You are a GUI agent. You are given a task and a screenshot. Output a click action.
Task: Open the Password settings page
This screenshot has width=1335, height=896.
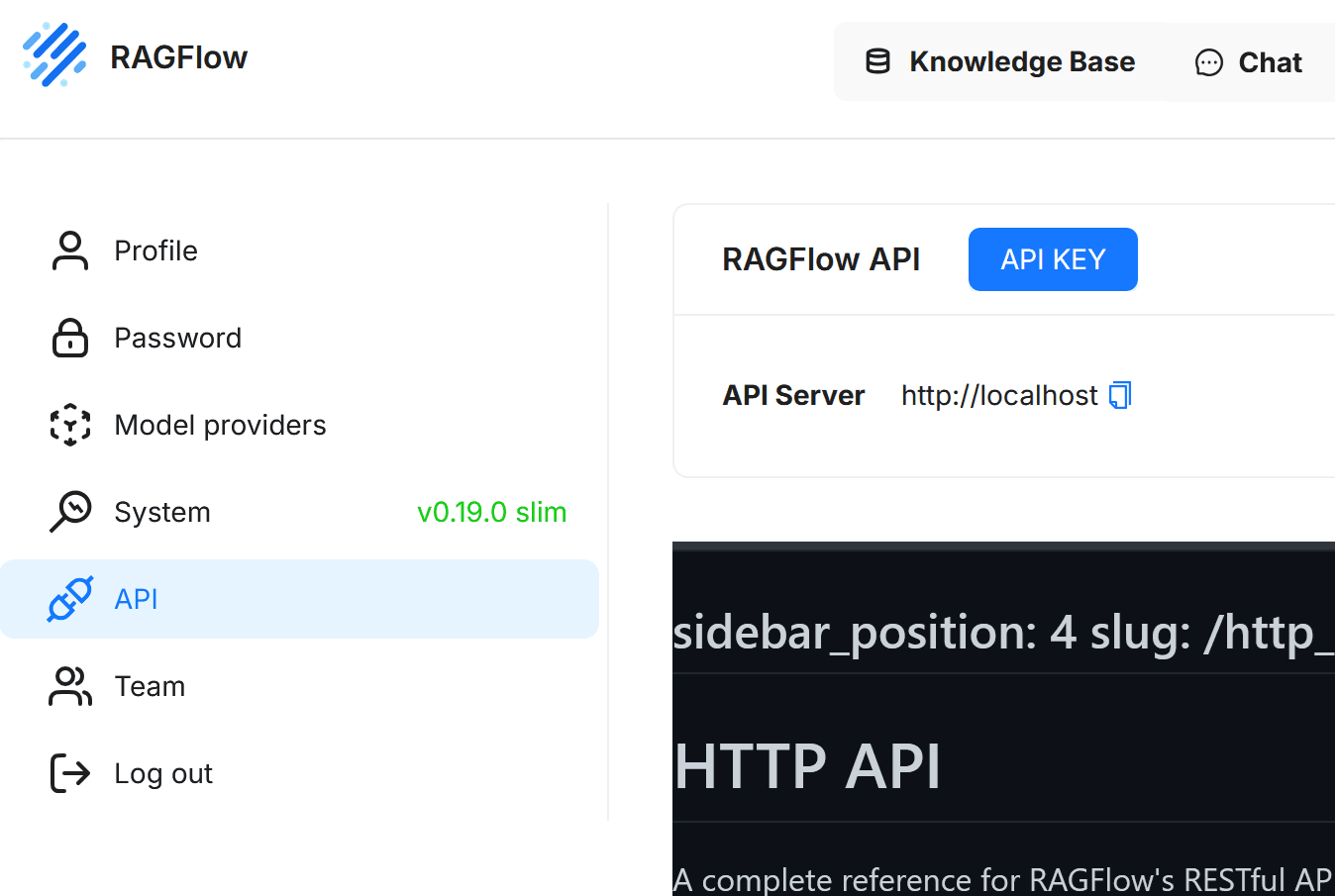178,338
